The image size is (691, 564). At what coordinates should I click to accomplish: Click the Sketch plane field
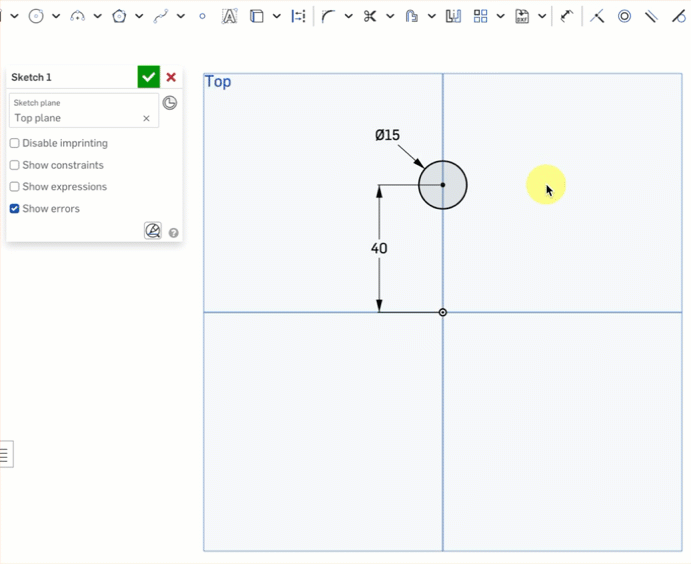pos(84,111)
